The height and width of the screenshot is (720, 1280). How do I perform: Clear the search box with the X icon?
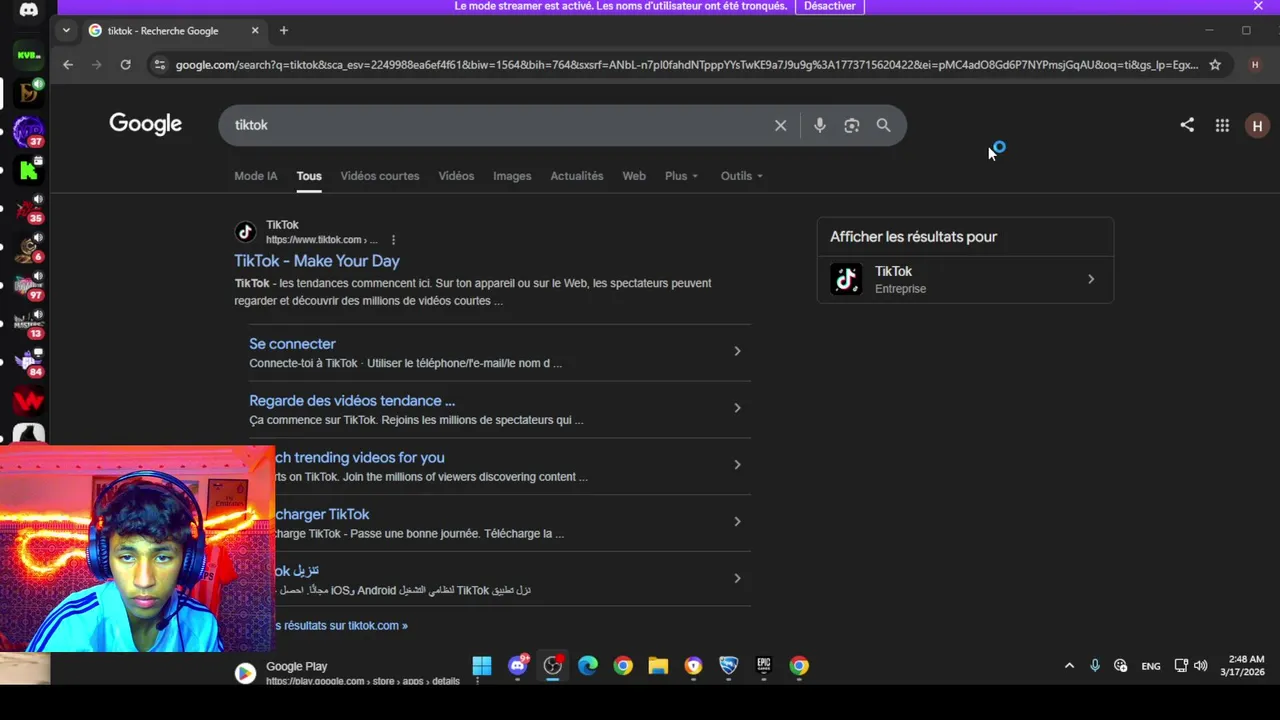tap(780, 125)
